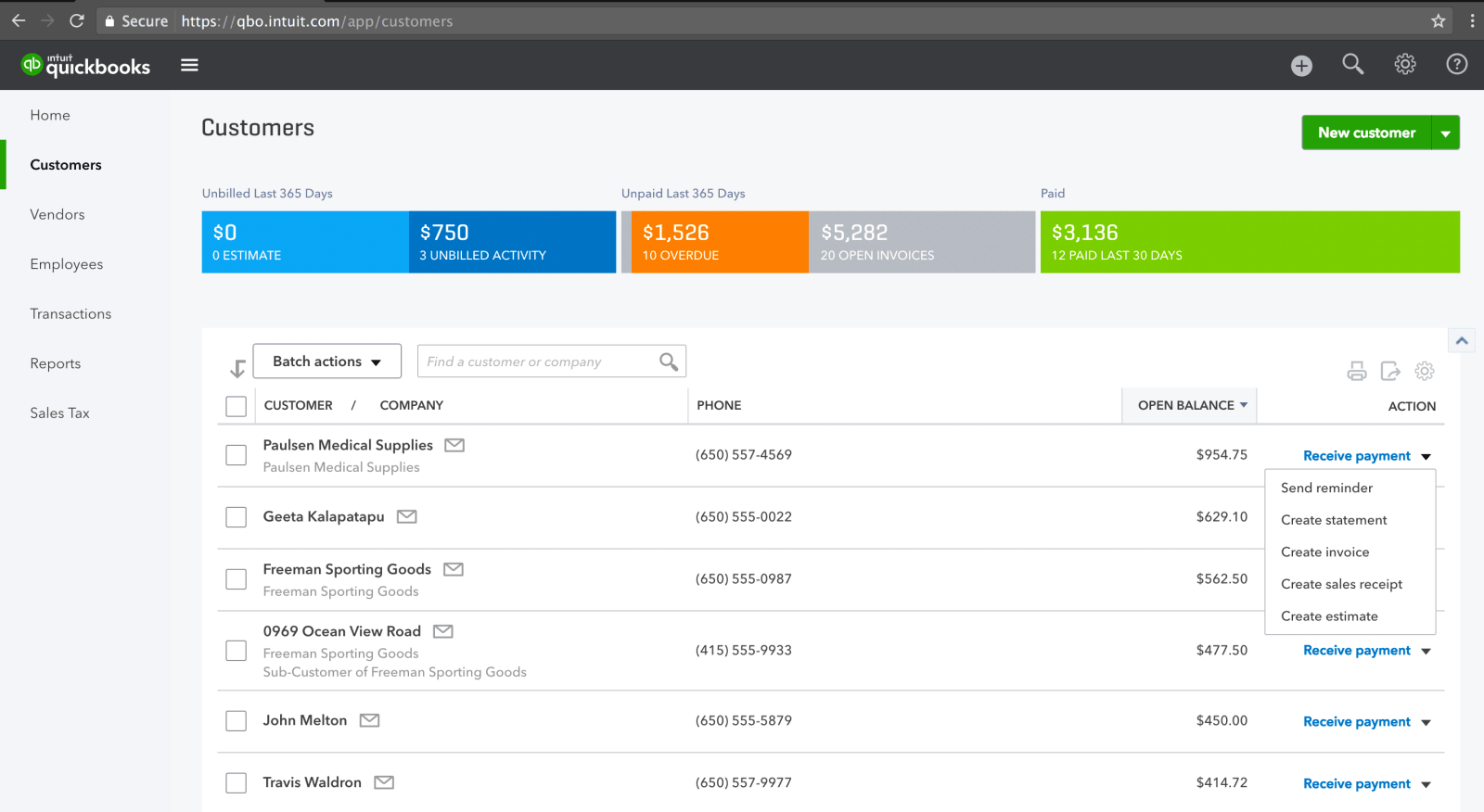This screenshot has width=1484, height=812.
Task: Check the Paulsen Medical Supplies row
Action: [x=237, y=455]
